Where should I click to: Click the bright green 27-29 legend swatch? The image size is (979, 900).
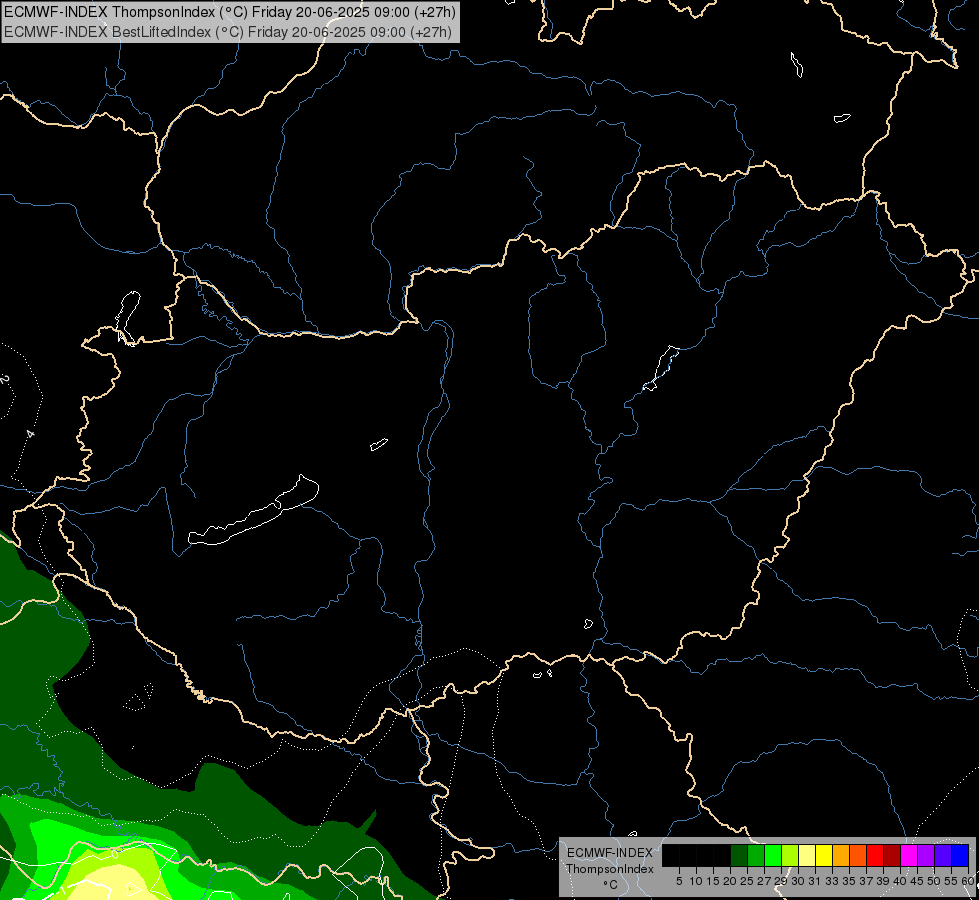(x=773, y=856)
